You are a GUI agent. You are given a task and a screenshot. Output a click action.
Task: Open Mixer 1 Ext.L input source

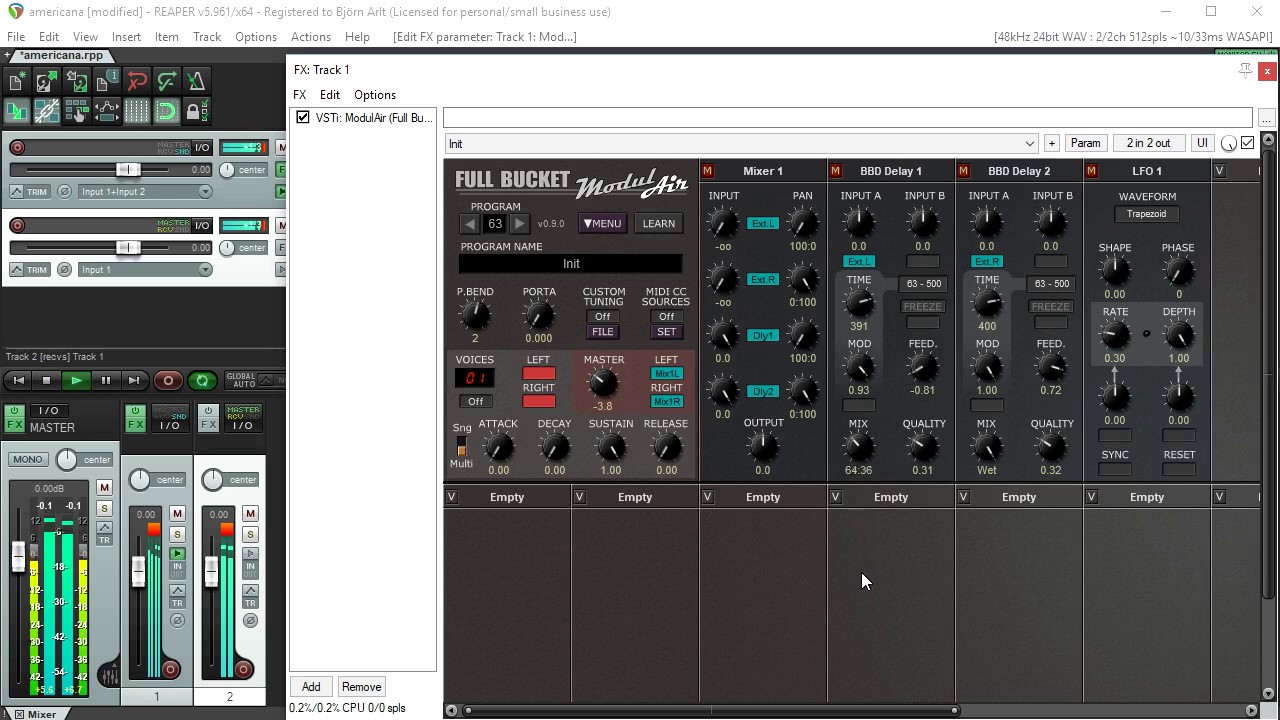(763, 224)
